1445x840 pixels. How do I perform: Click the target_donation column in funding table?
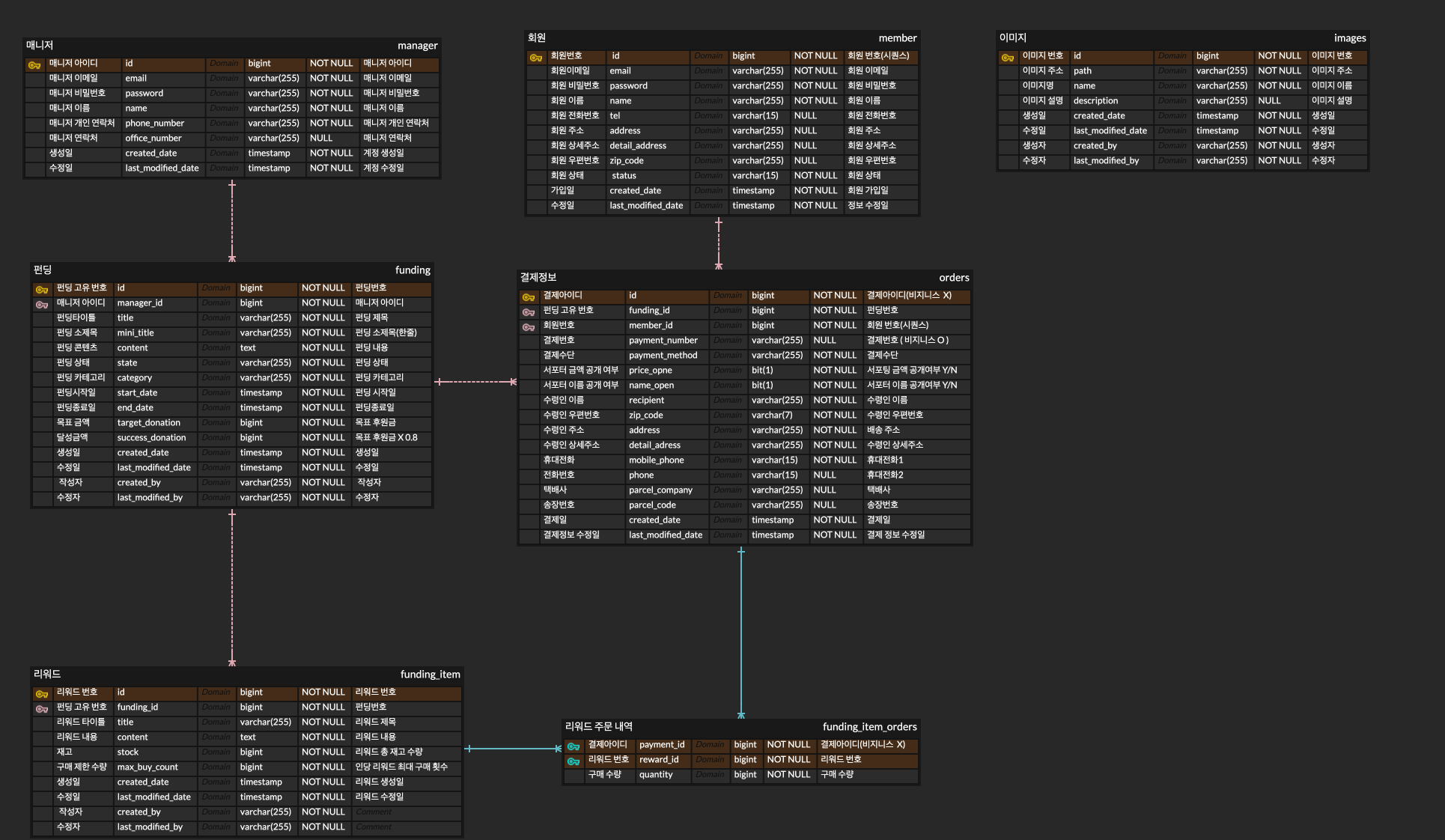click(x=149, y=423)
